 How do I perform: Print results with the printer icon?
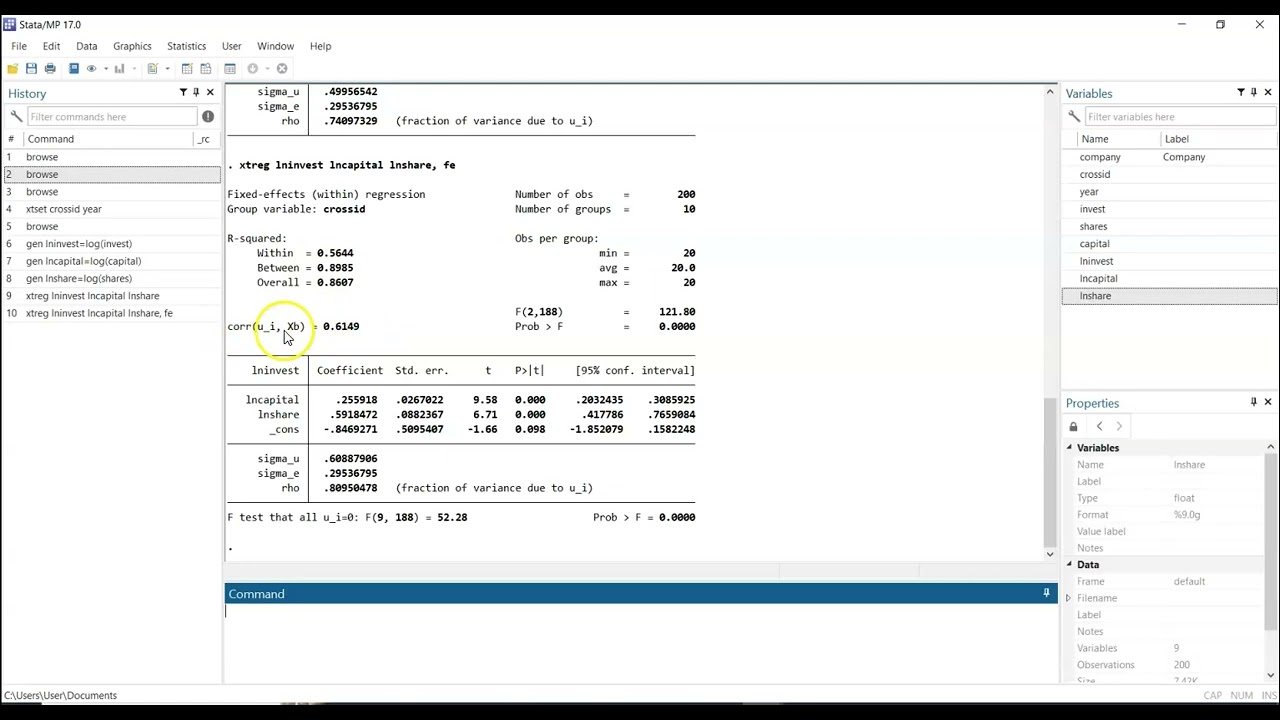pos(50,68)
